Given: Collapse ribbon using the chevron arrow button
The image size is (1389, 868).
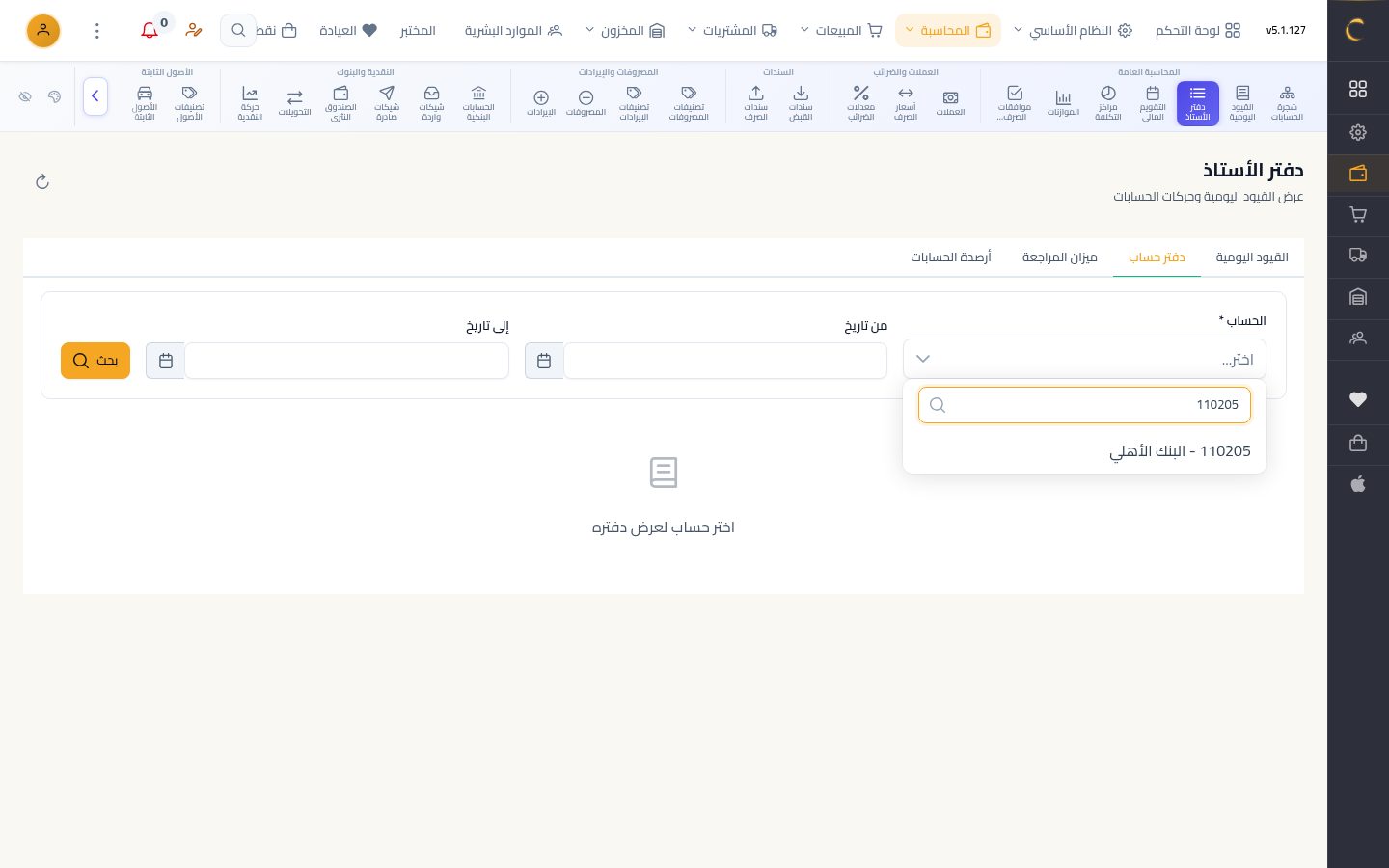Looking at the screenshot, I should pos(95,96).
